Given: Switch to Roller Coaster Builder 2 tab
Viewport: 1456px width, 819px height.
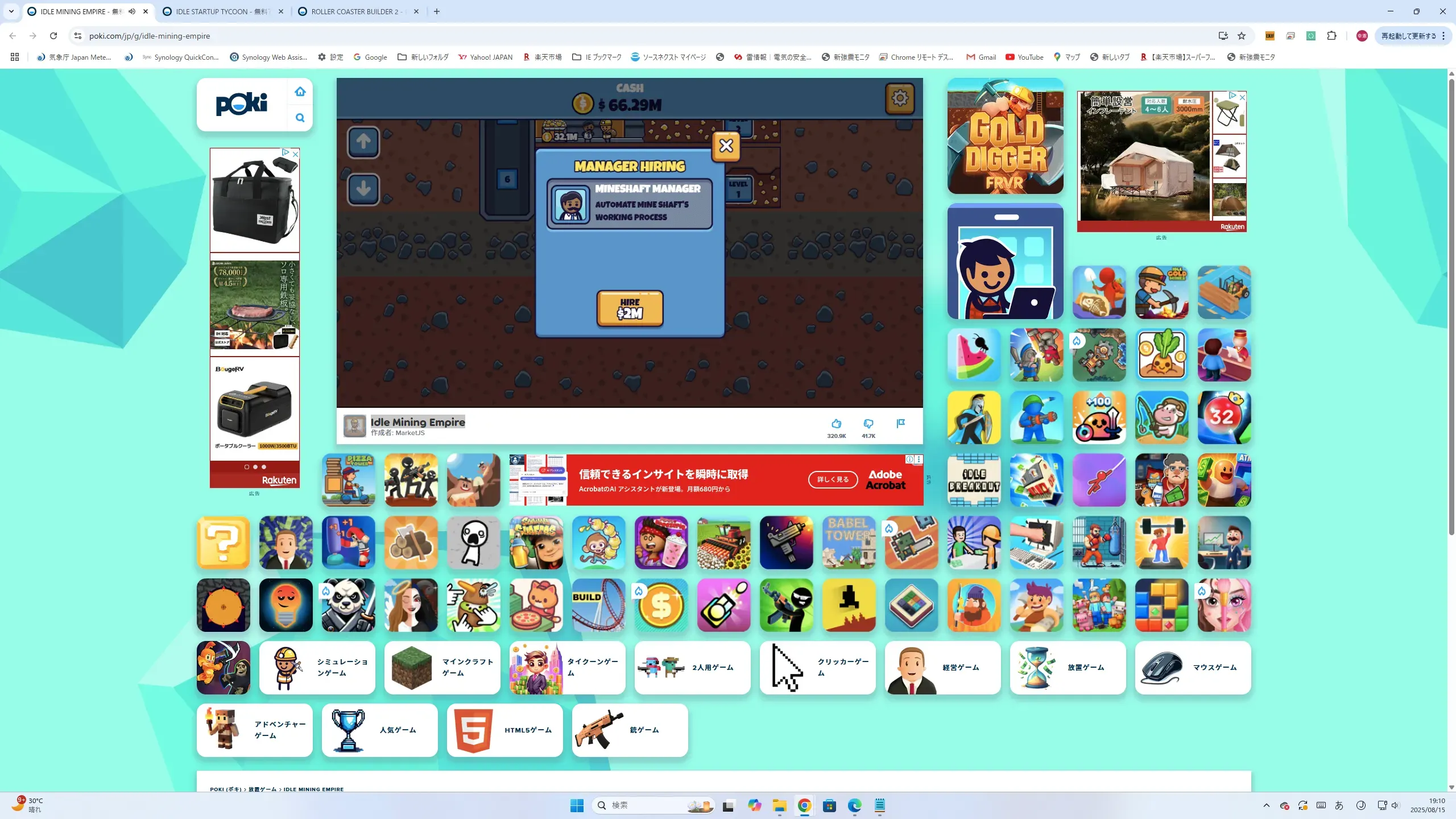Looking at the screenshot, I should tap(355, 11).
